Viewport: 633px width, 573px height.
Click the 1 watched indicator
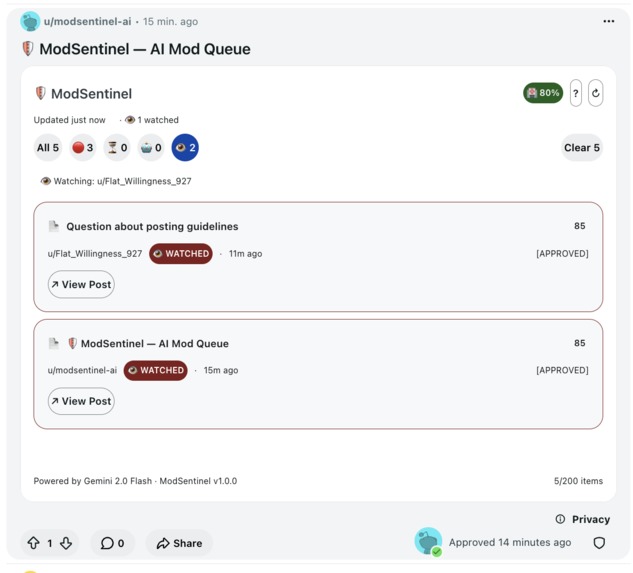click(x=152, y=120)
